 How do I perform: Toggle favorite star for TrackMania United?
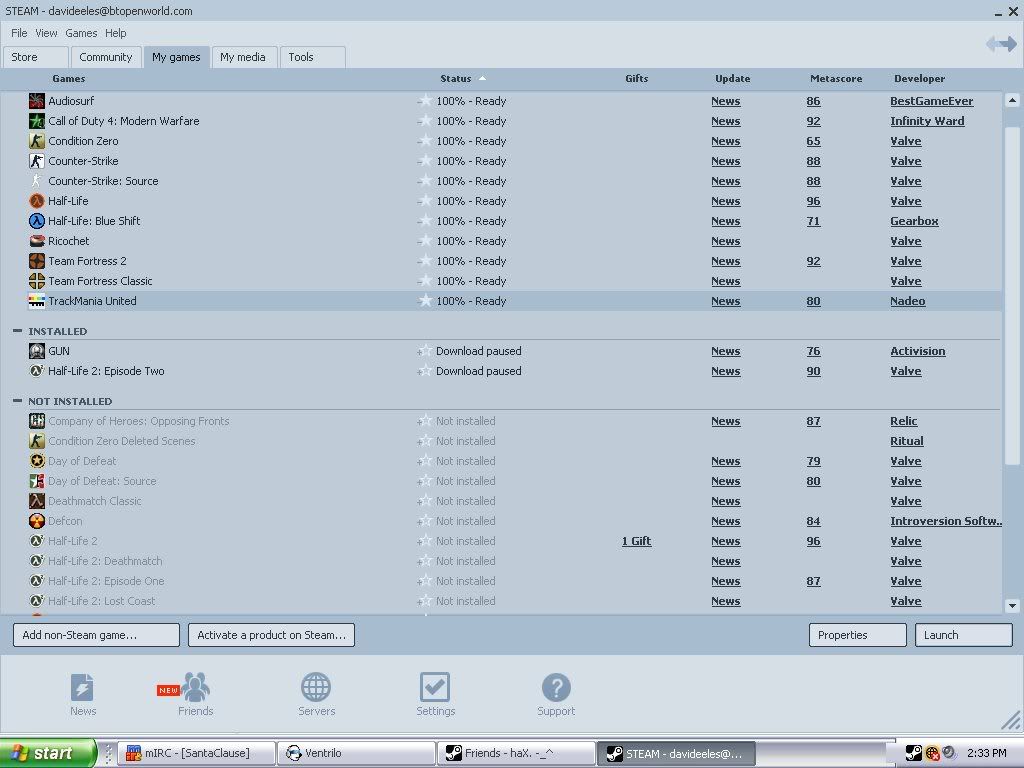click(425, 300)
